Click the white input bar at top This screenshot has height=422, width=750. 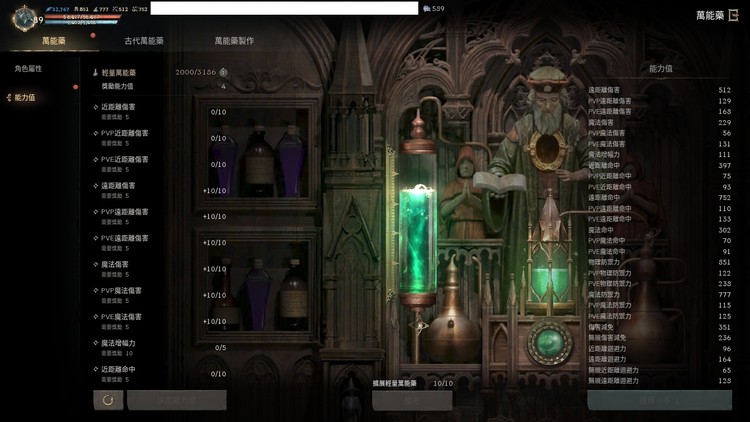point(284,8)
